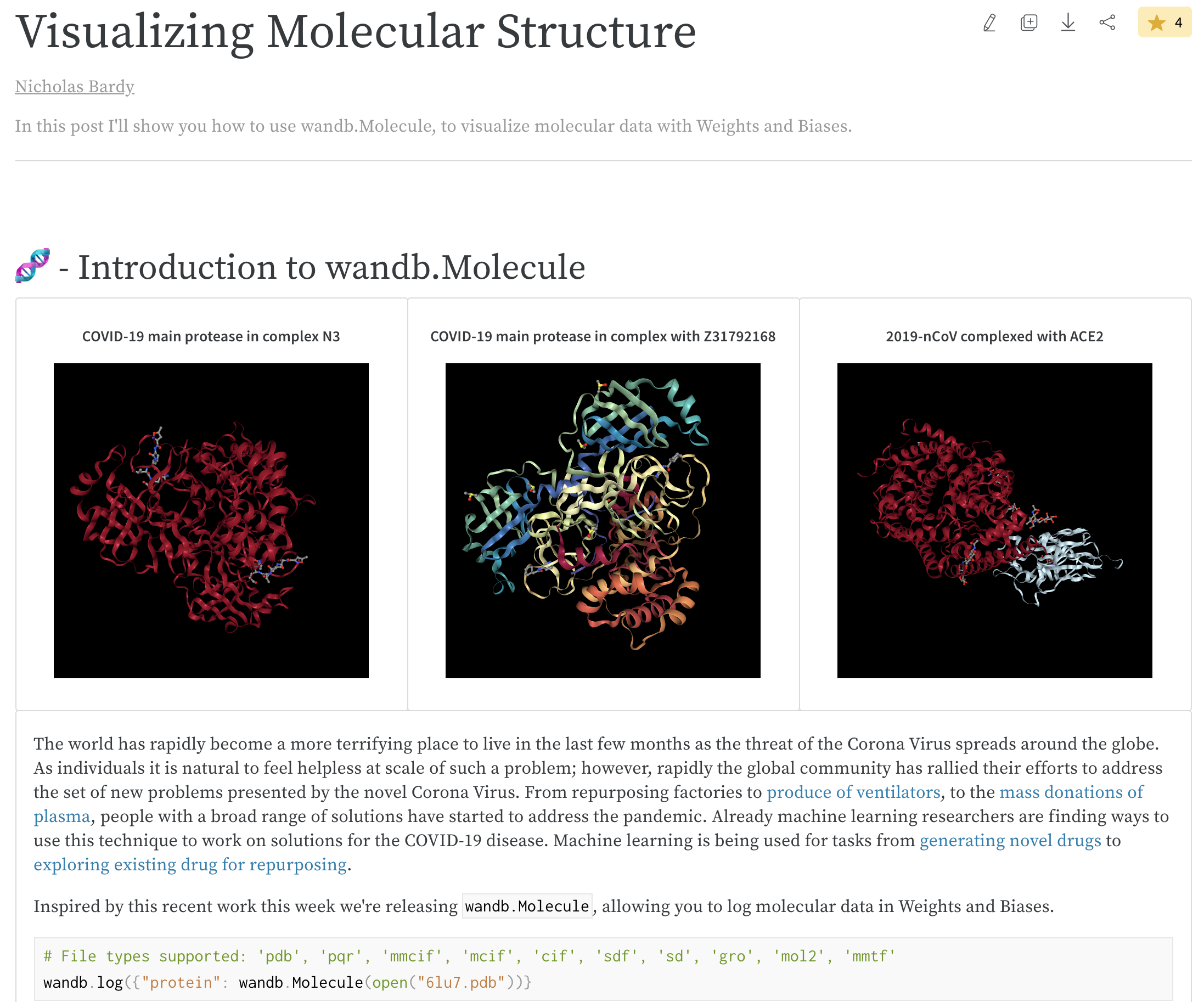Screen dimensions: 1204x1002
Task: Click the '2019-nCoV complexed with ACE2' panel title
Action: tap(994, 336)
